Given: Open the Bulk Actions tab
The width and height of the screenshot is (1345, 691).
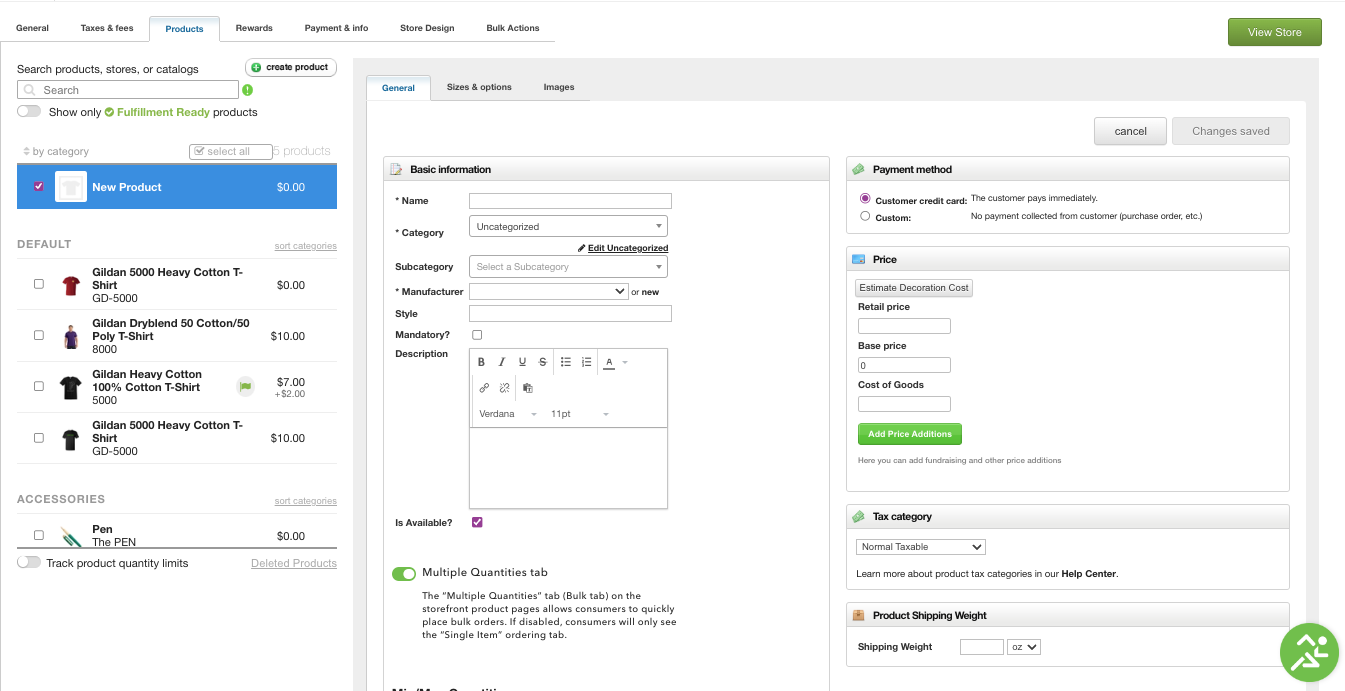Looking at the screenshot, I should [x=513, y=28].
